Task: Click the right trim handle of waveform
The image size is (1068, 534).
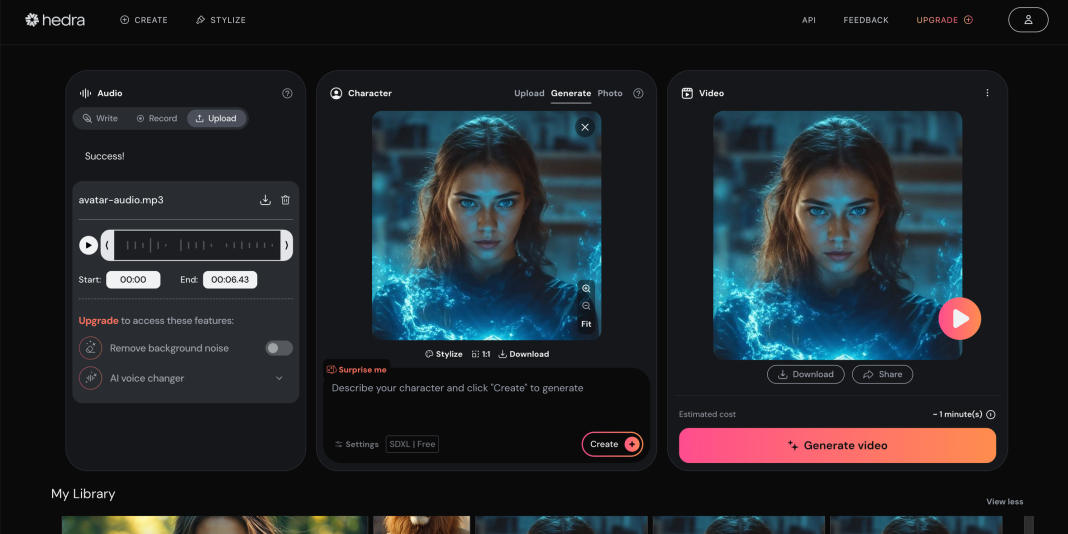Action: (287, 245)
